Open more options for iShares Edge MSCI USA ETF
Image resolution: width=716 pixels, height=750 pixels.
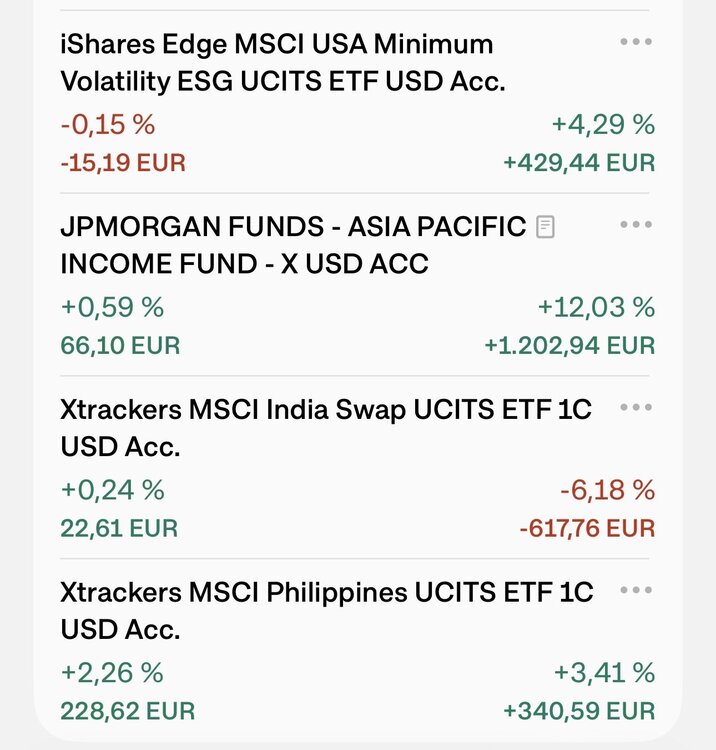click(636, 42)
